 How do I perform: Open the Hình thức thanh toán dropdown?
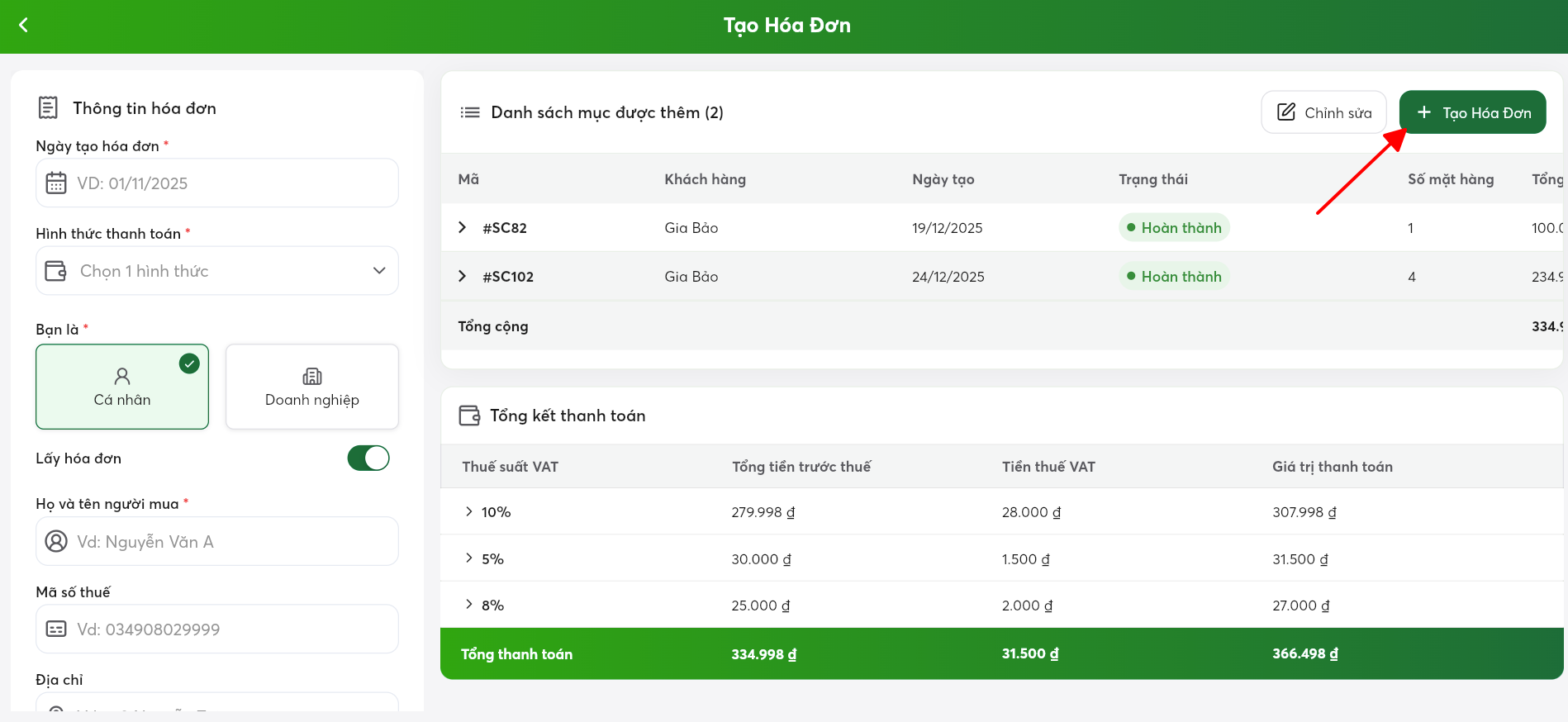pyautogui.click(x=217, y=271)
